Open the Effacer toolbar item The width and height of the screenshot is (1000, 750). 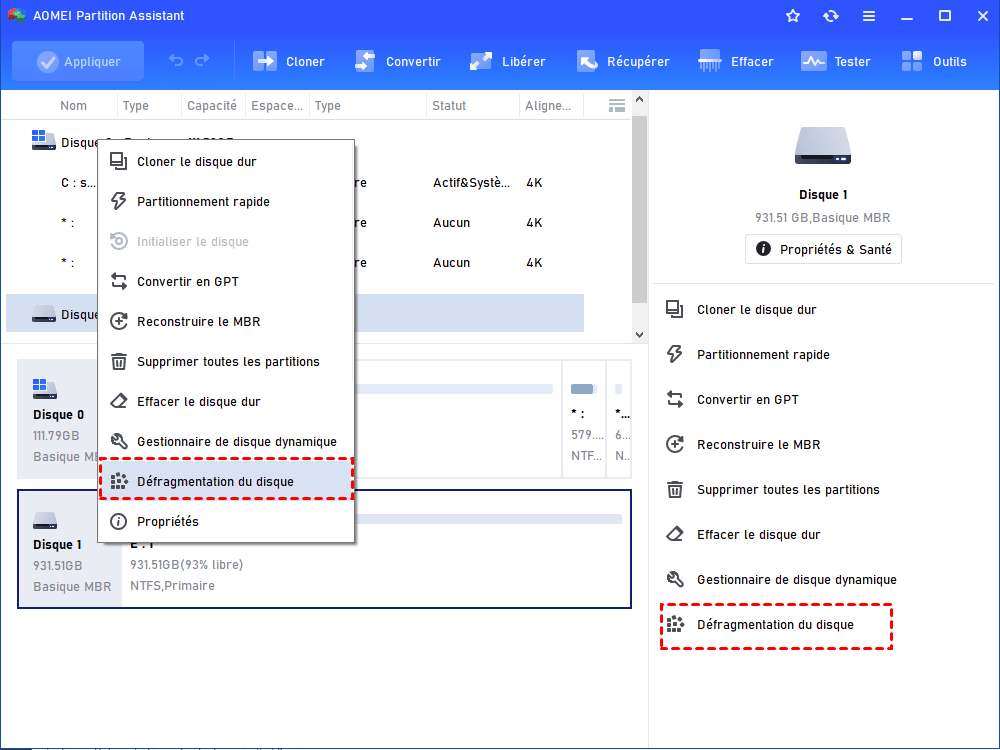735,61
